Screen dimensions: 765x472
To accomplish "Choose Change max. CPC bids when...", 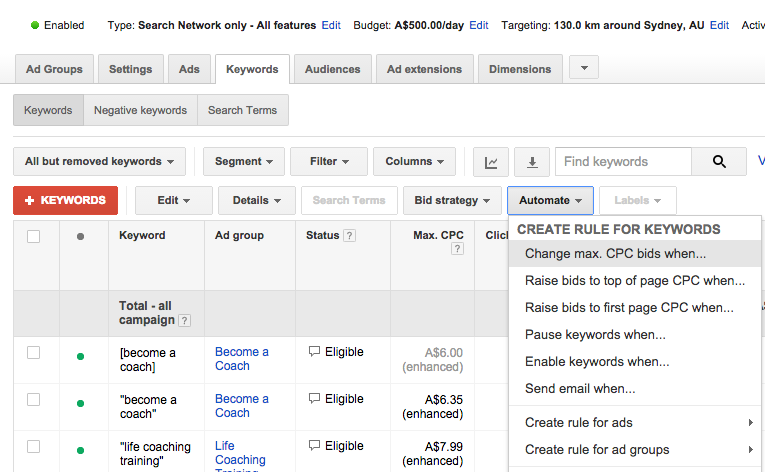I will [x=635, y=253].
